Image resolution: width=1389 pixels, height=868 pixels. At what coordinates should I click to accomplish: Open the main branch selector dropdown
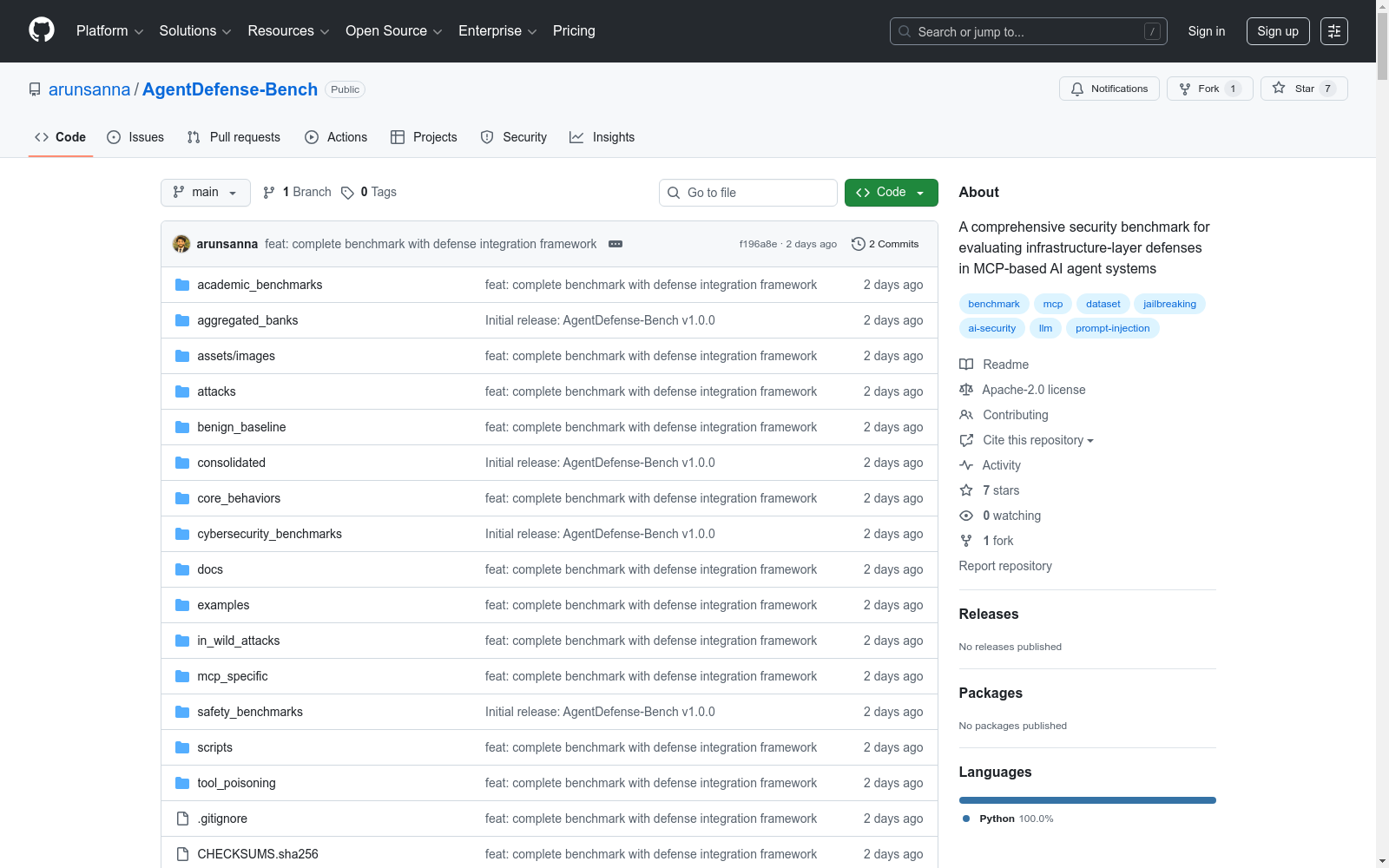click(206, 193)
